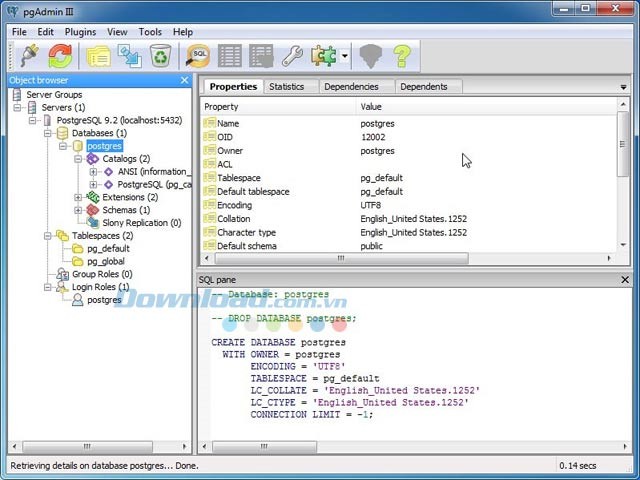Click the Schemas red icon in tree
This screenshot has width=640, height=480.
[x=93, y=210]
